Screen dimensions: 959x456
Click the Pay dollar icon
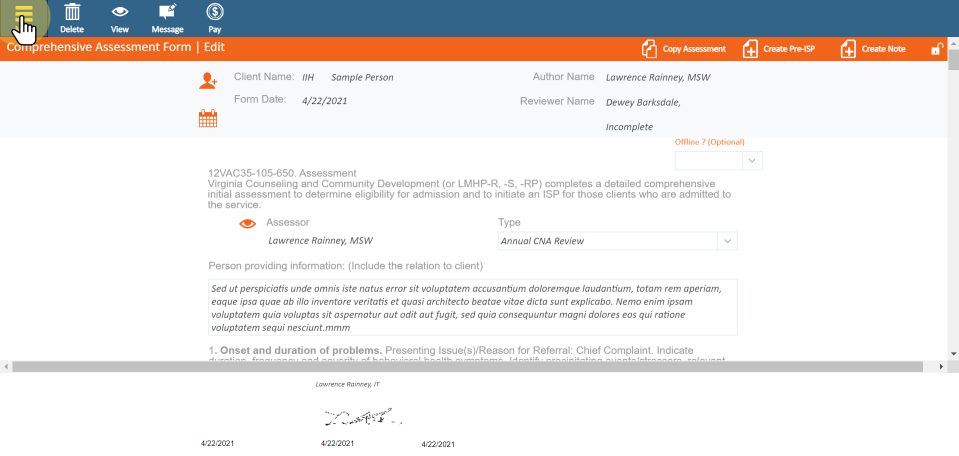(215, 18)
